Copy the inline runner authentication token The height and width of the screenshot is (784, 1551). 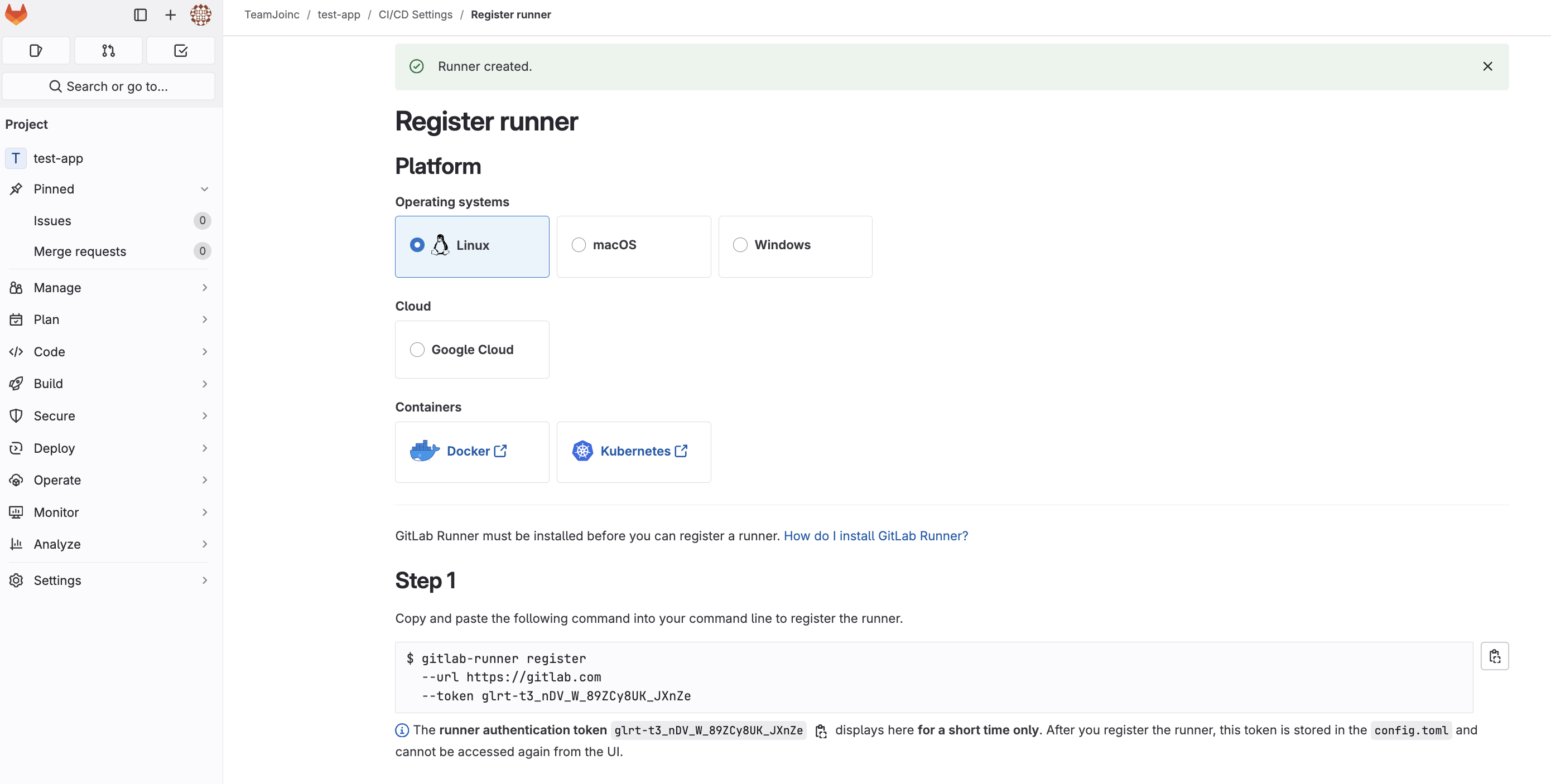point(821,731)
